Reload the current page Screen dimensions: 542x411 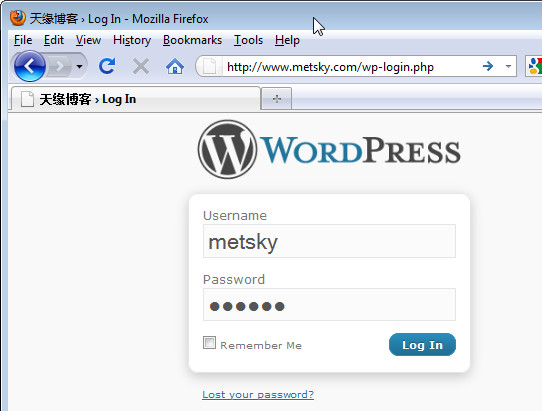click(107, 66)
